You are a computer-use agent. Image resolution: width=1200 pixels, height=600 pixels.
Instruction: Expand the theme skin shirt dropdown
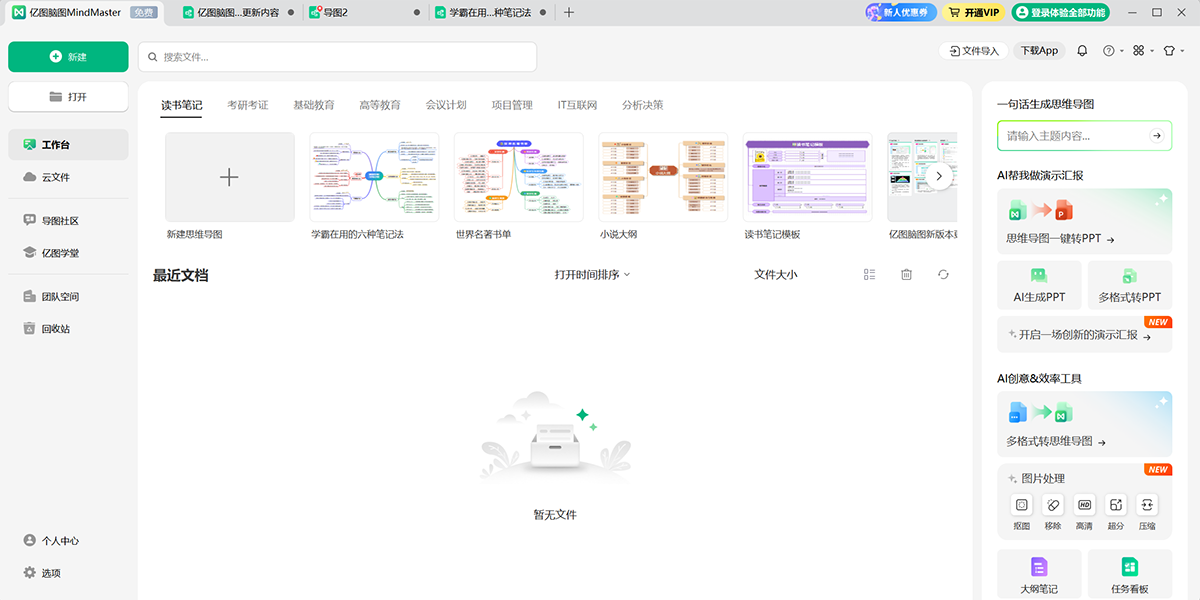(1172, 51)
